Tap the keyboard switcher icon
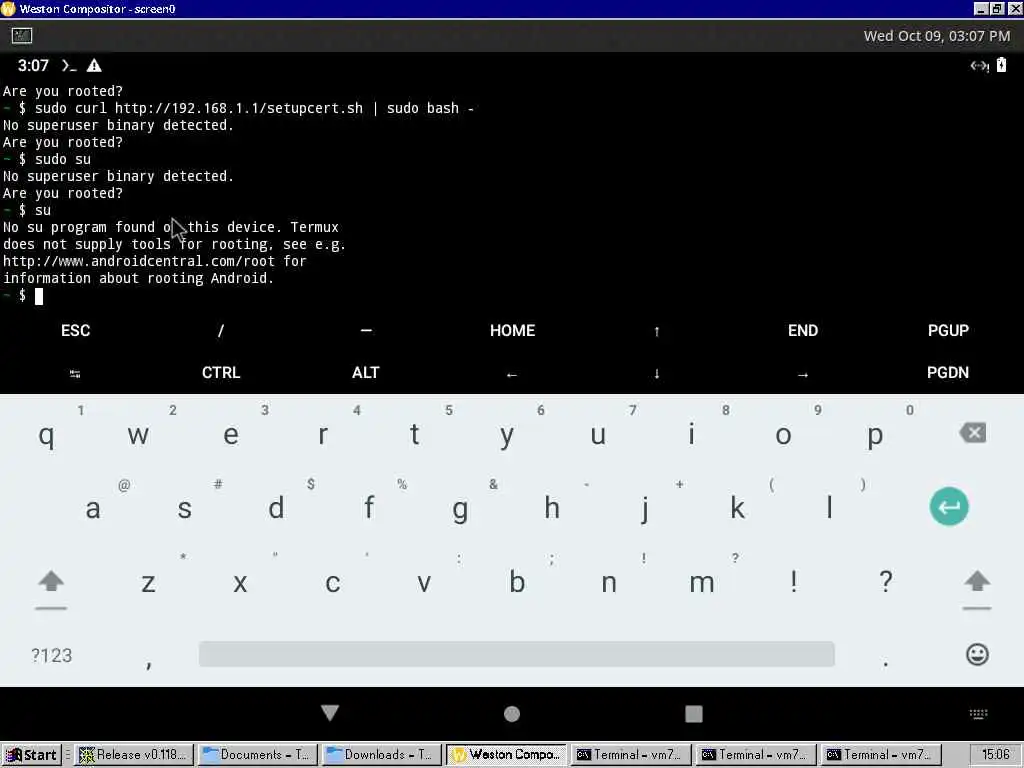 (978, 714)
